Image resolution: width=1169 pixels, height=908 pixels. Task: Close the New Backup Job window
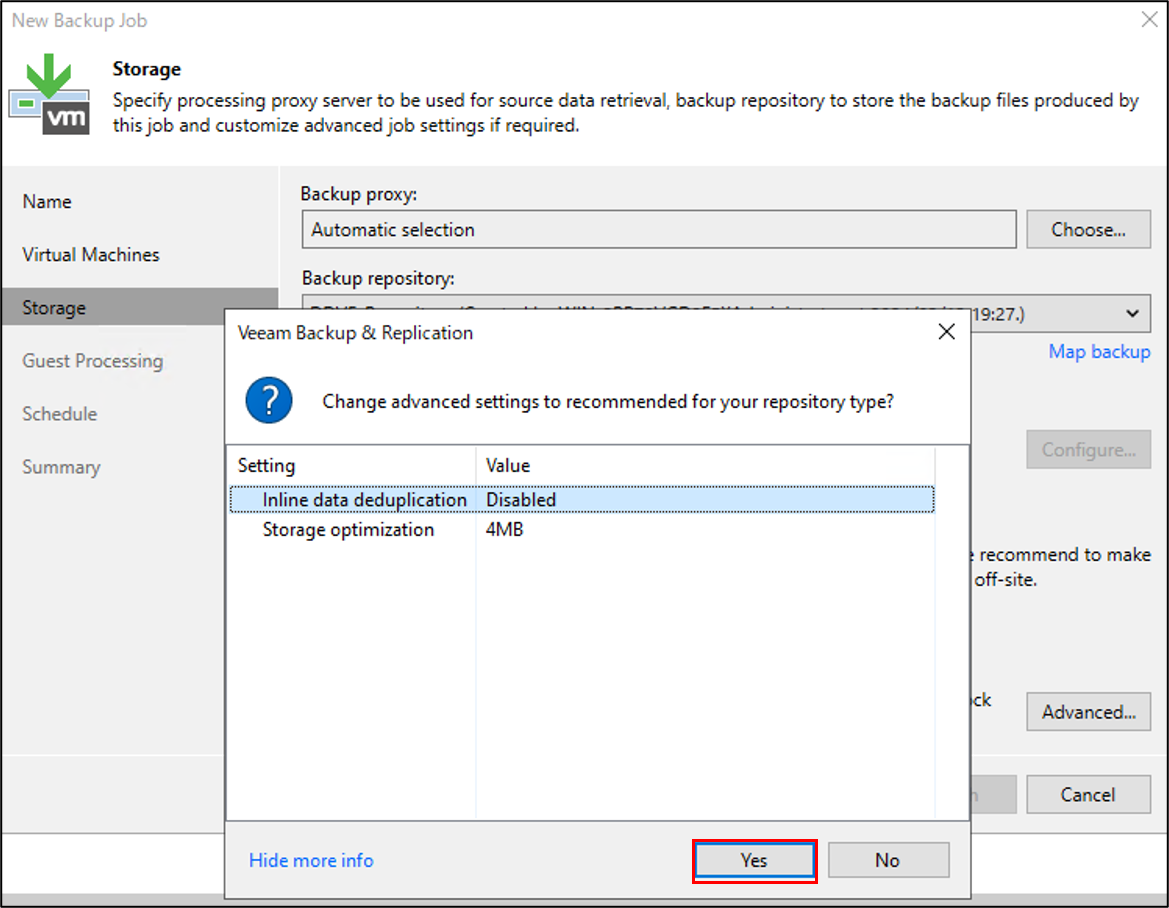point(1149,19)
